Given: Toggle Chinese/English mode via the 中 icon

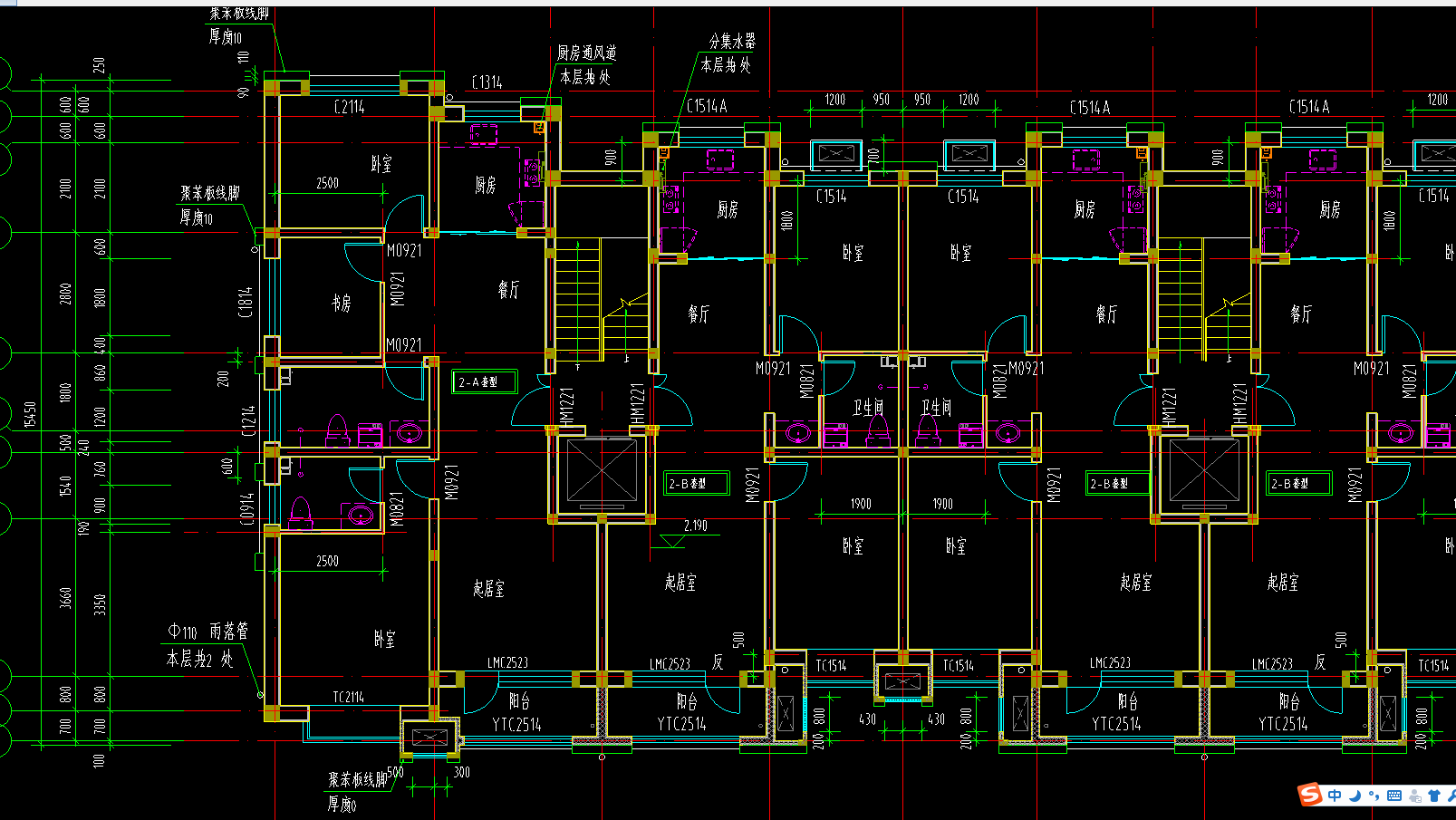Looking at the screenshot, I should point(1335,796).
